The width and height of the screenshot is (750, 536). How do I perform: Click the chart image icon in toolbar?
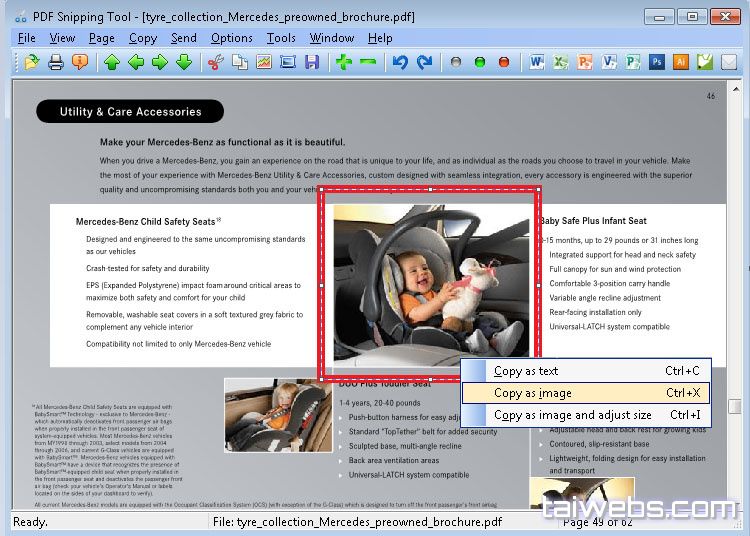click(264, 62)
